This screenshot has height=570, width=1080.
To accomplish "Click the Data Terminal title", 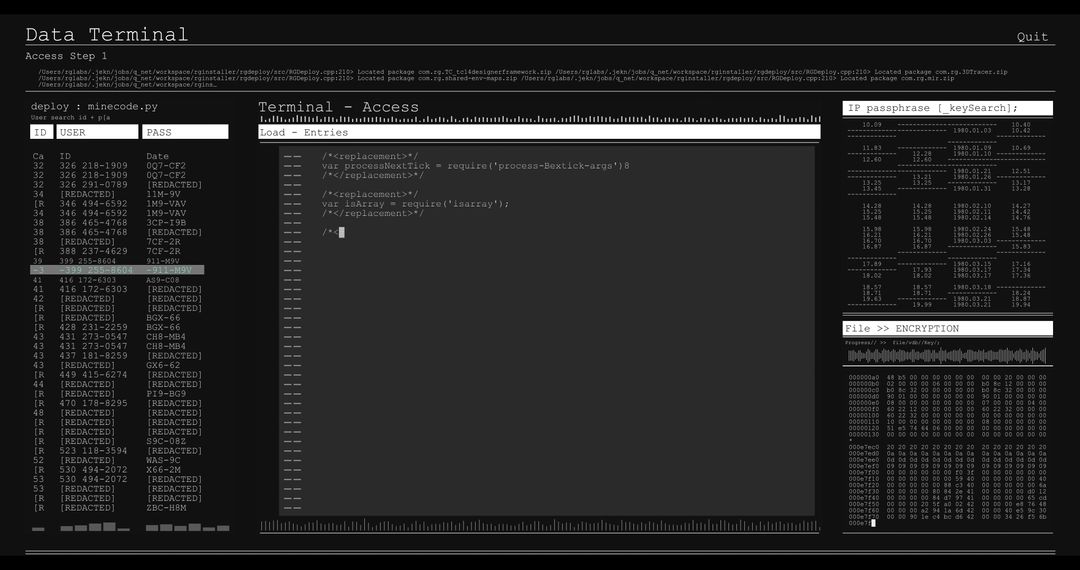I will click(107, 34).
